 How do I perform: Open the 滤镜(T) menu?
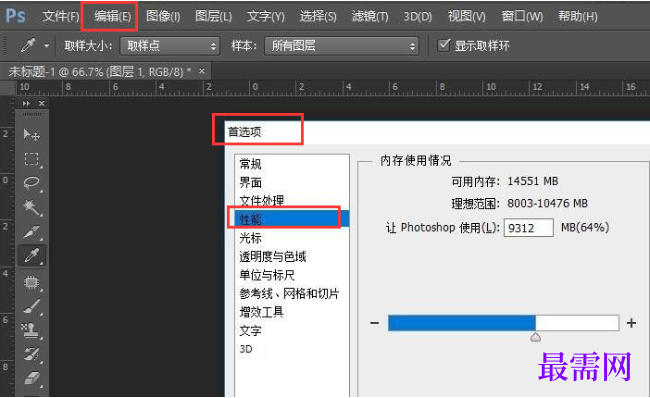(370, 17)
